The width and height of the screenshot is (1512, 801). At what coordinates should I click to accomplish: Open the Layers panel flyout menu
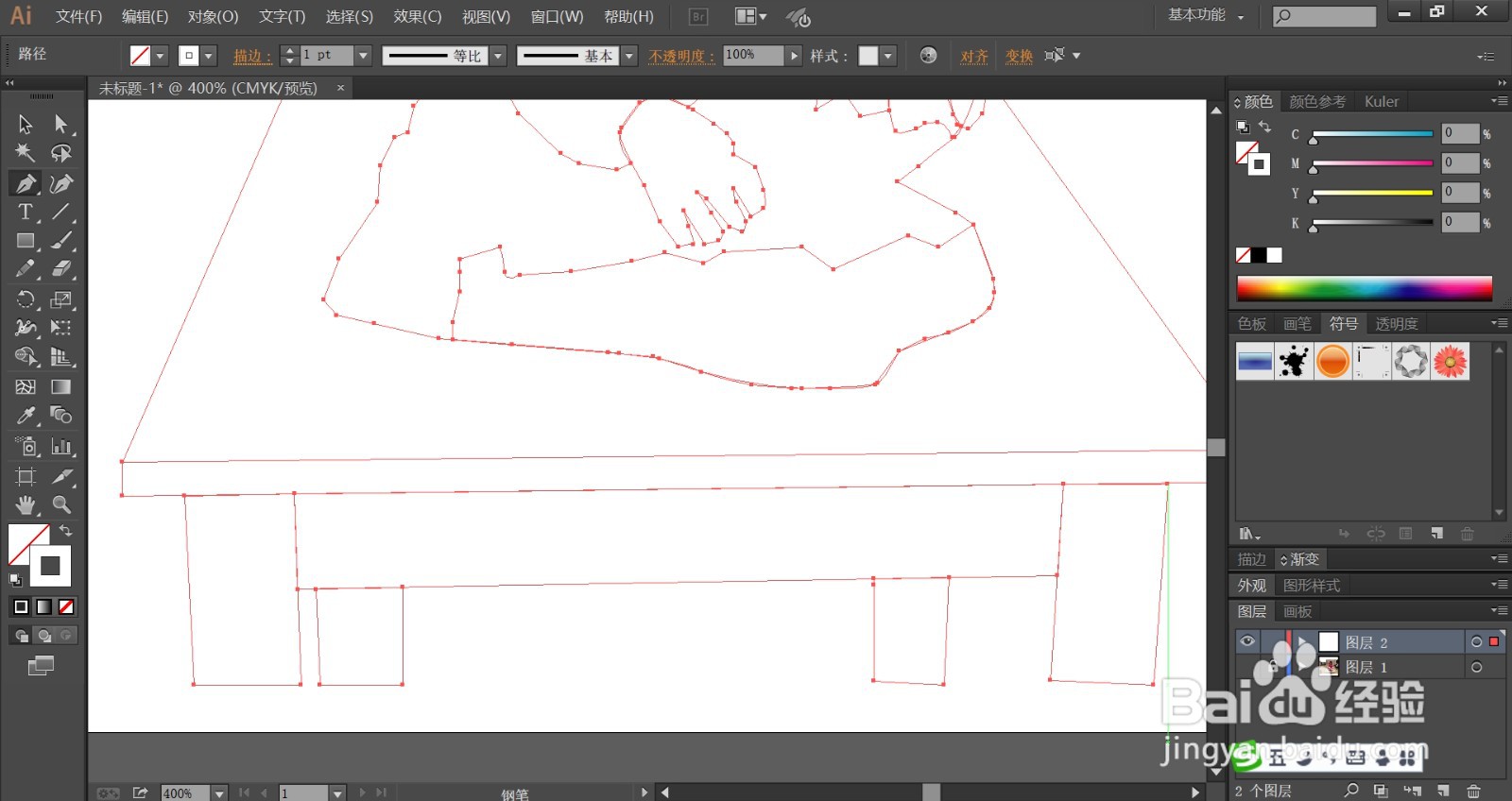point(1499,611)
